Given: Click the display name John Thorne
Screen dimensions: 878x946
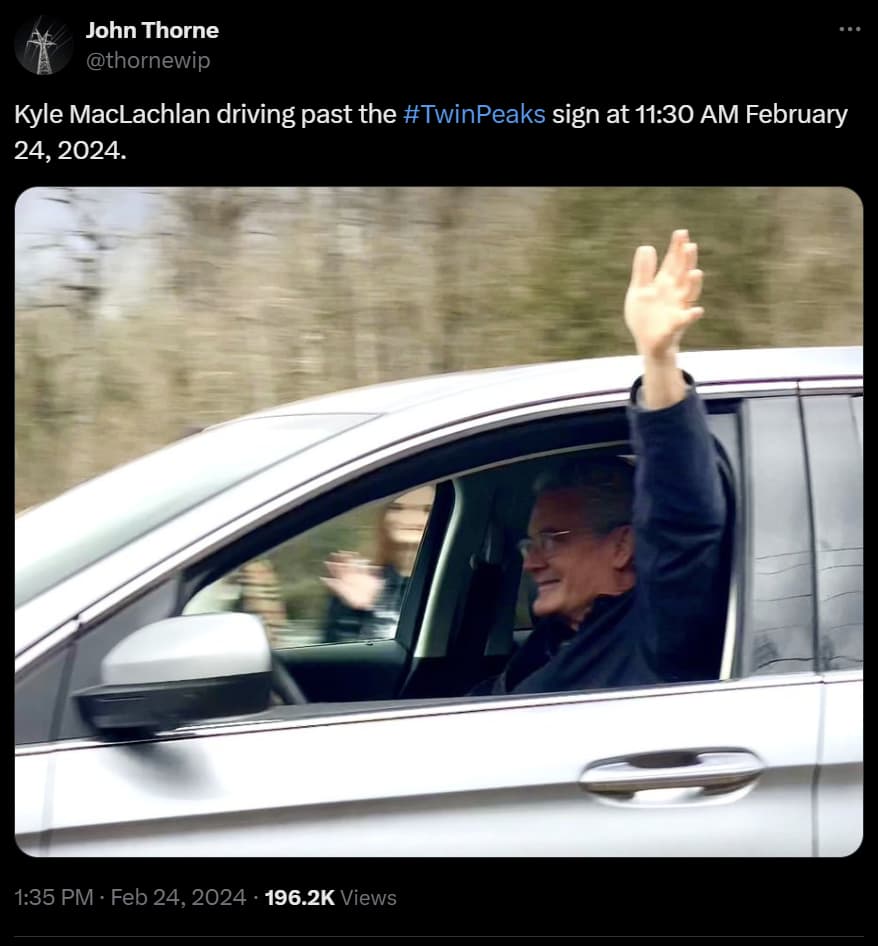Looking at the screenshot, I should click(152, 30).
